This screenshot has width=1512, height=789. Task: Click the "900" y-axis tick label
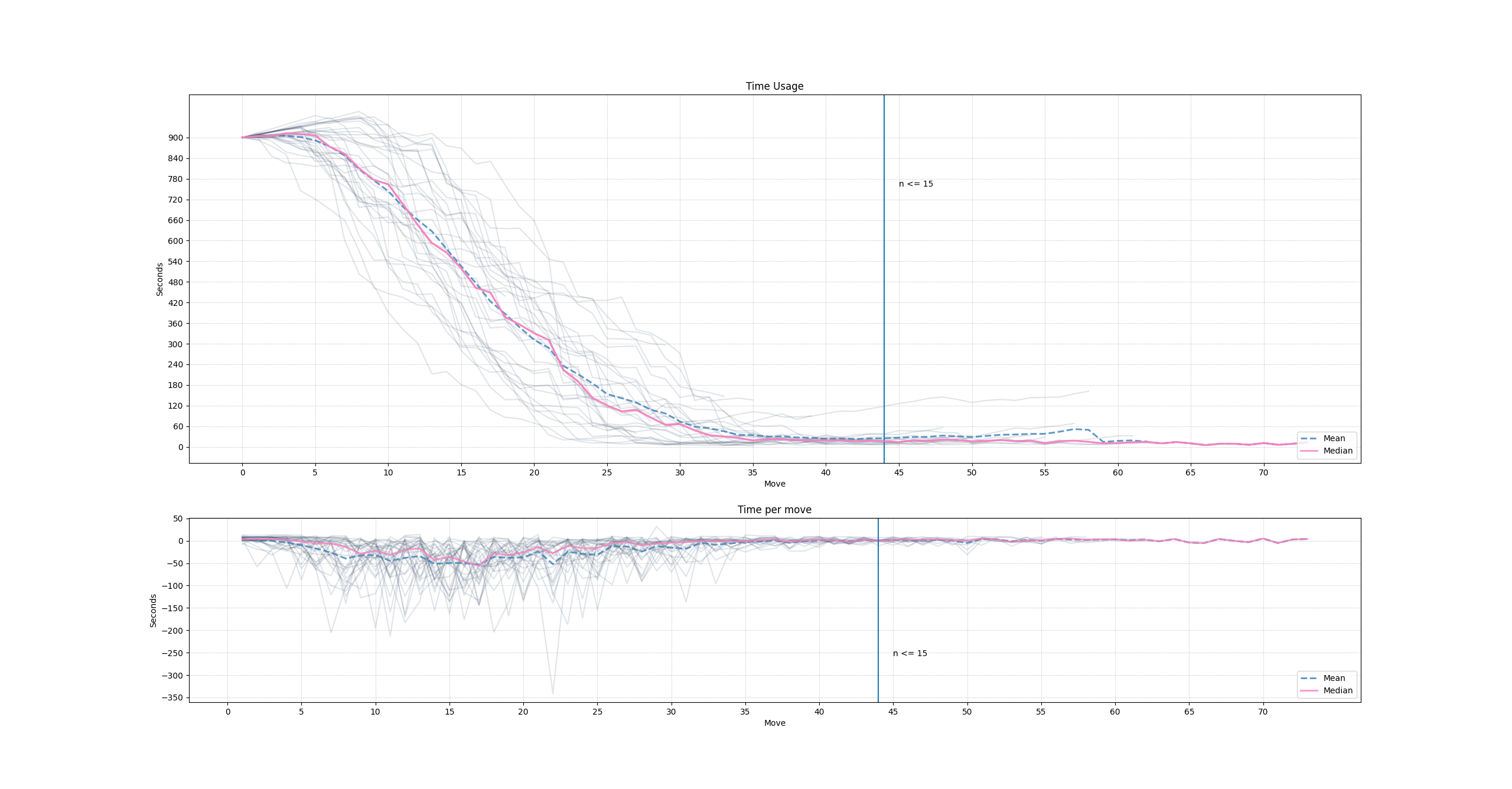[x=175, y=138]
